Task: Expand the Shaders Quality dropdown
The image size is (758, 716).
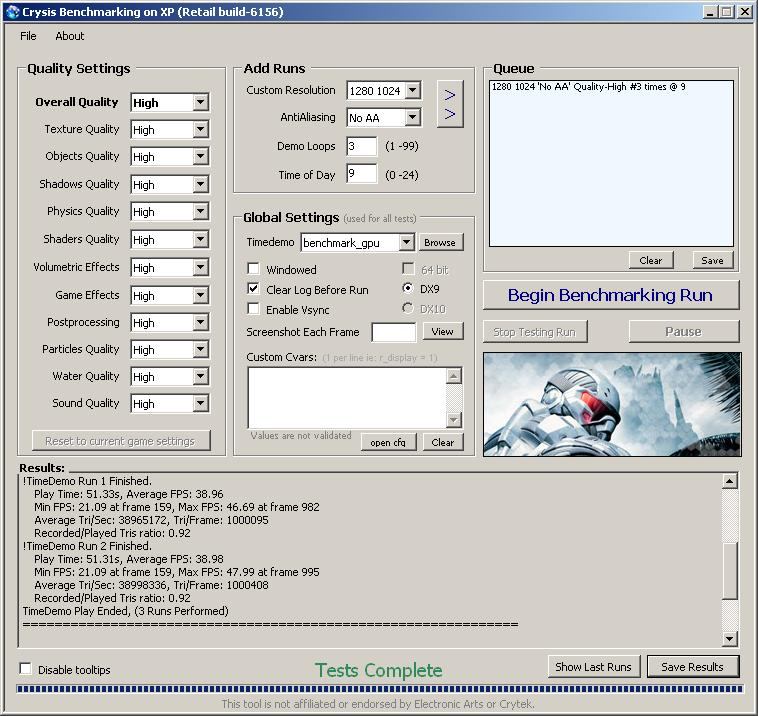Action: coord(200,240)
